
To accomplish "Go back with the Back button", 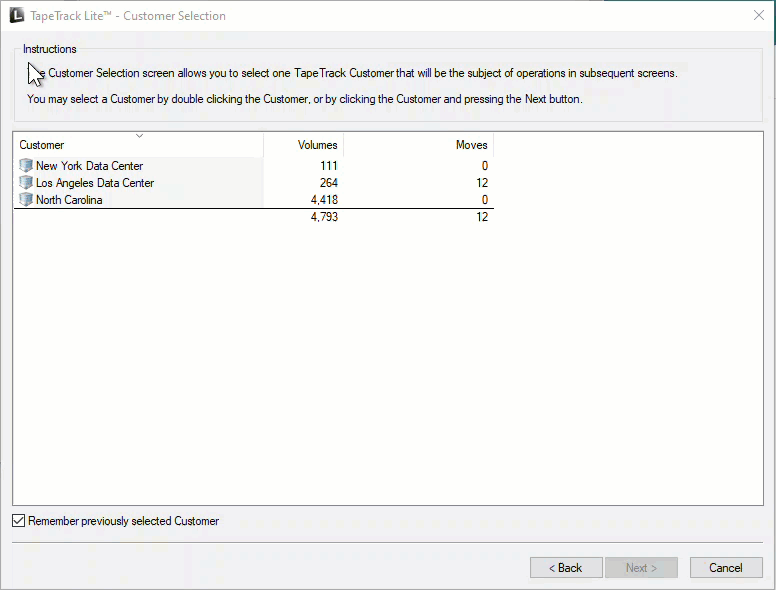I will pos(566,568).
